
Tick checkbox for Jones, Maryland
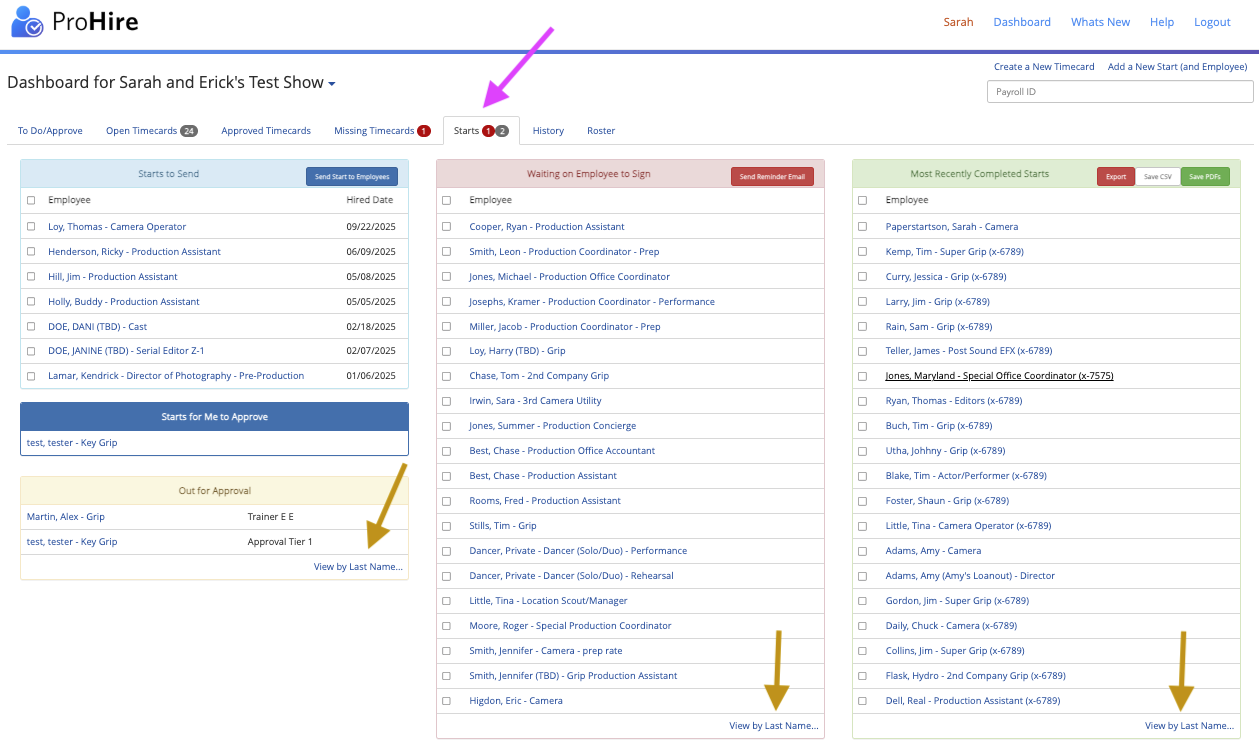(863, 376)
